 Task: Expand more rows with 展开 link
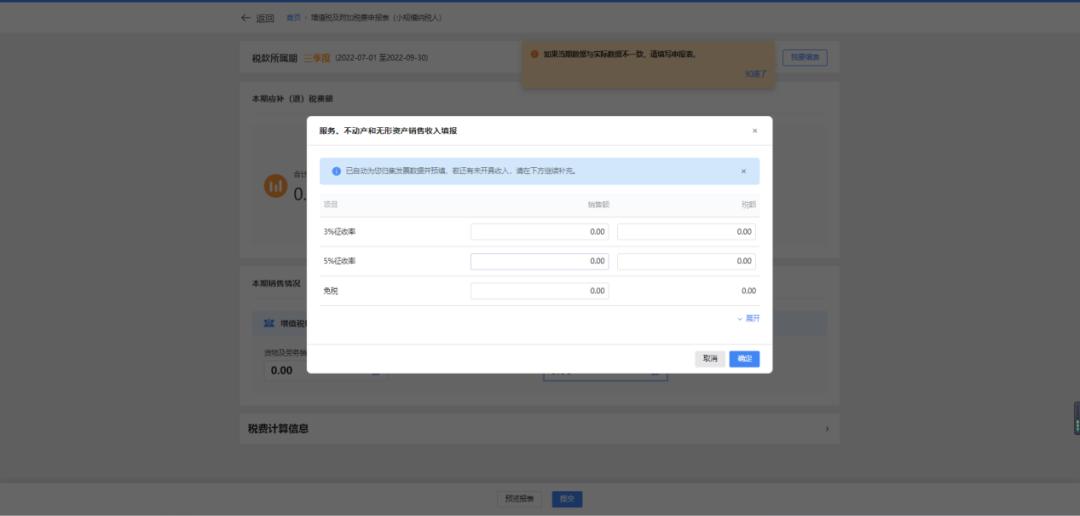[748, 318]
